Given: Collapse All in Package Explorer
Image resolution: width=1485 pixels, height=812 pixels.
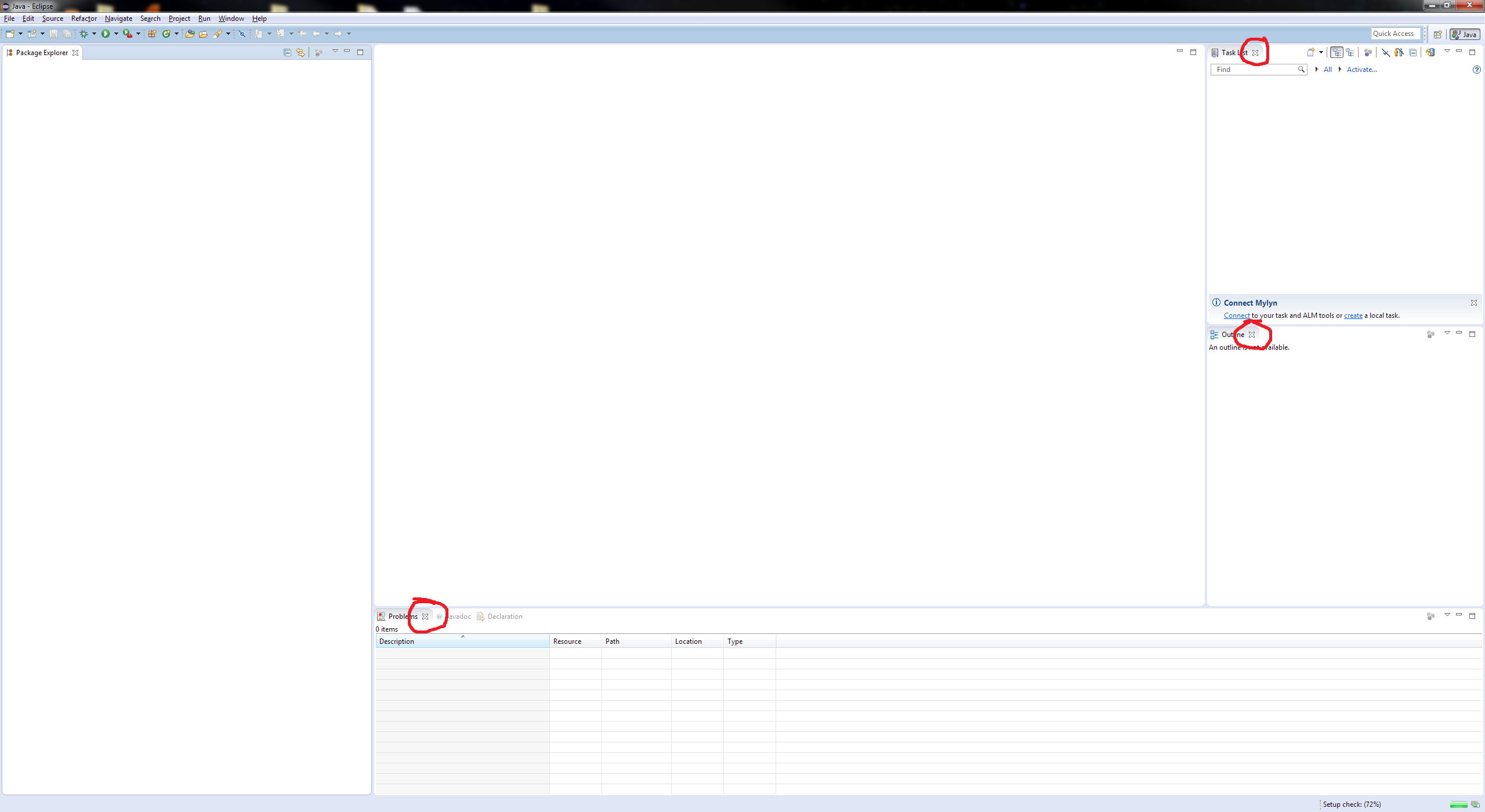Looking at the screenshot, I should tap(287, 53).
